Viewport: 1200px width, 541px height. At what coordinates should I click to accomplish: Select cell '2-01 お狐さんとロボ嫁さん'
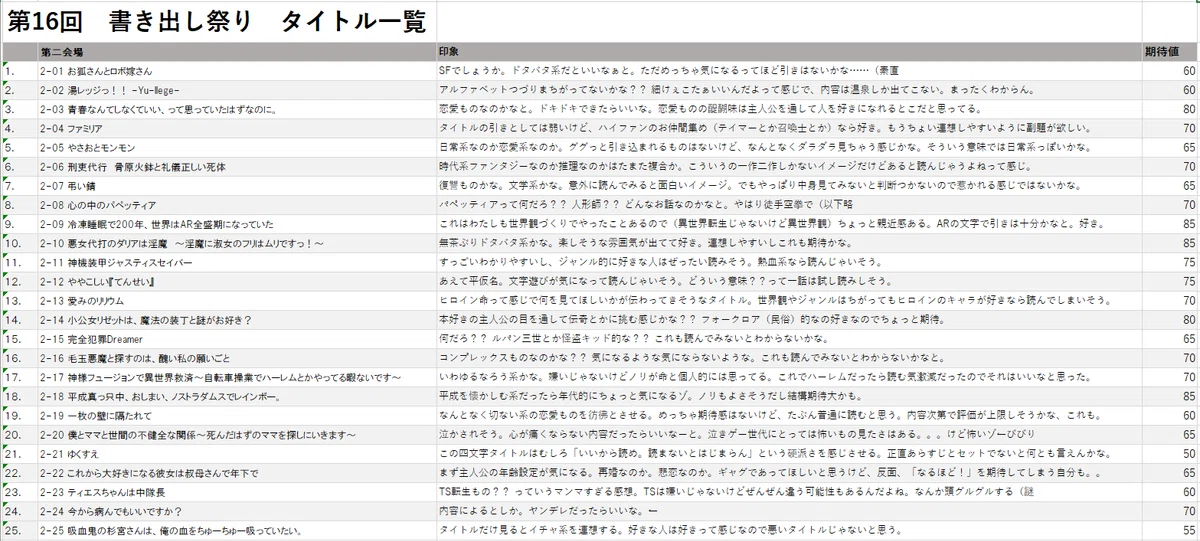point(237,71)
